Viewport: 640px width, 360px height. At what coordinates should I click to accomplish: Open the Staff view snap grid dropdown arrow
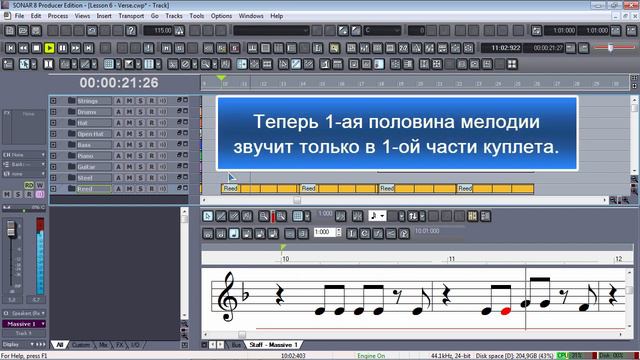tap(307, 216)
